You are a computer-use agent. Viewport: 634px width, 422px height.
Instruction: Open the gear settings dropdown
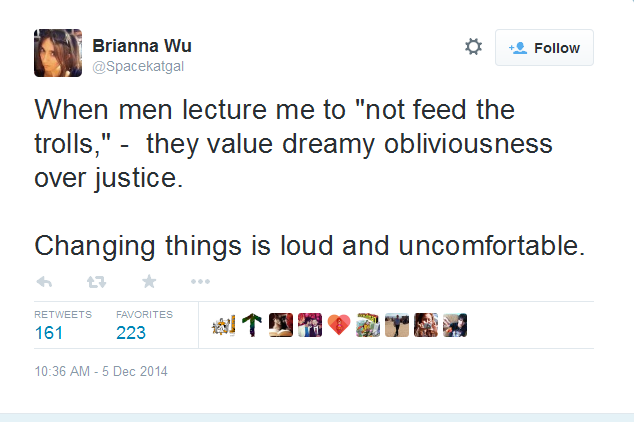[473, 47]
